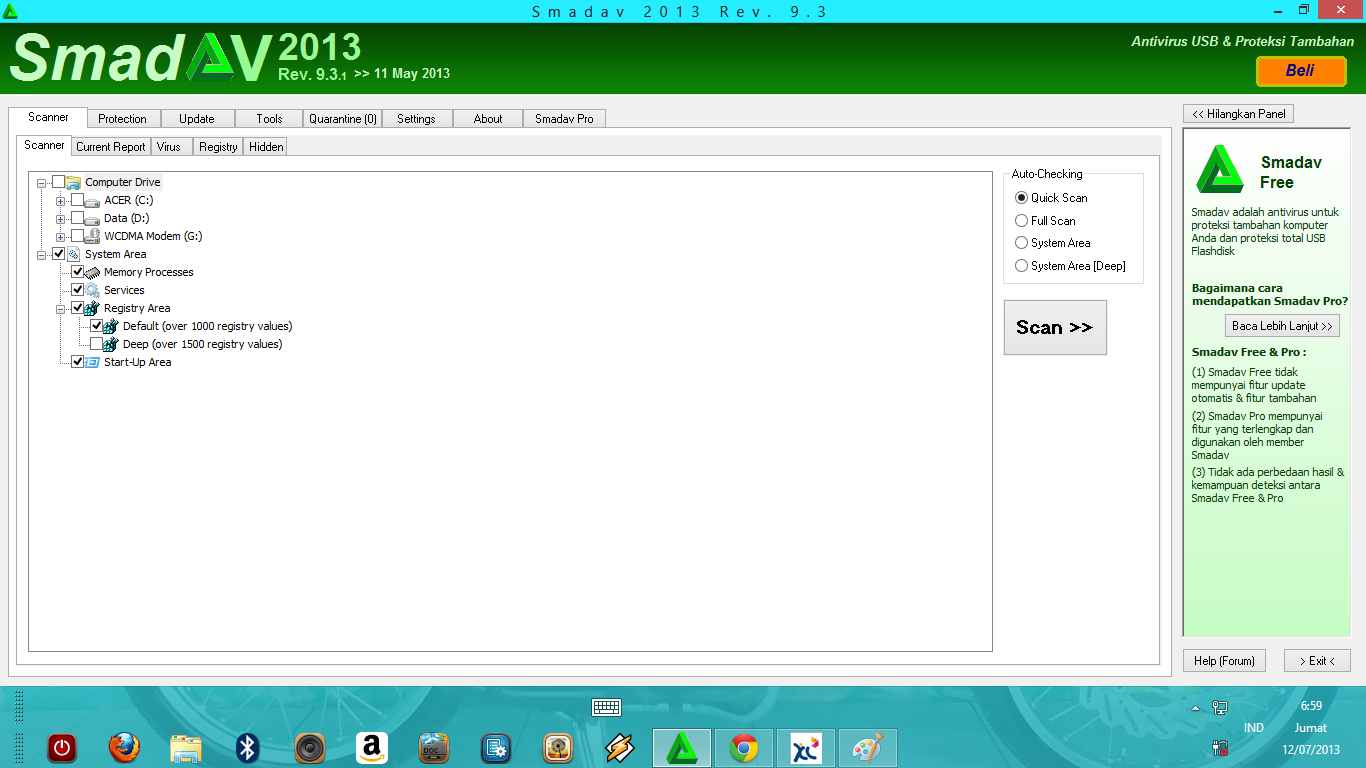Collapse the System Area tree node

[x=41, y=254]
